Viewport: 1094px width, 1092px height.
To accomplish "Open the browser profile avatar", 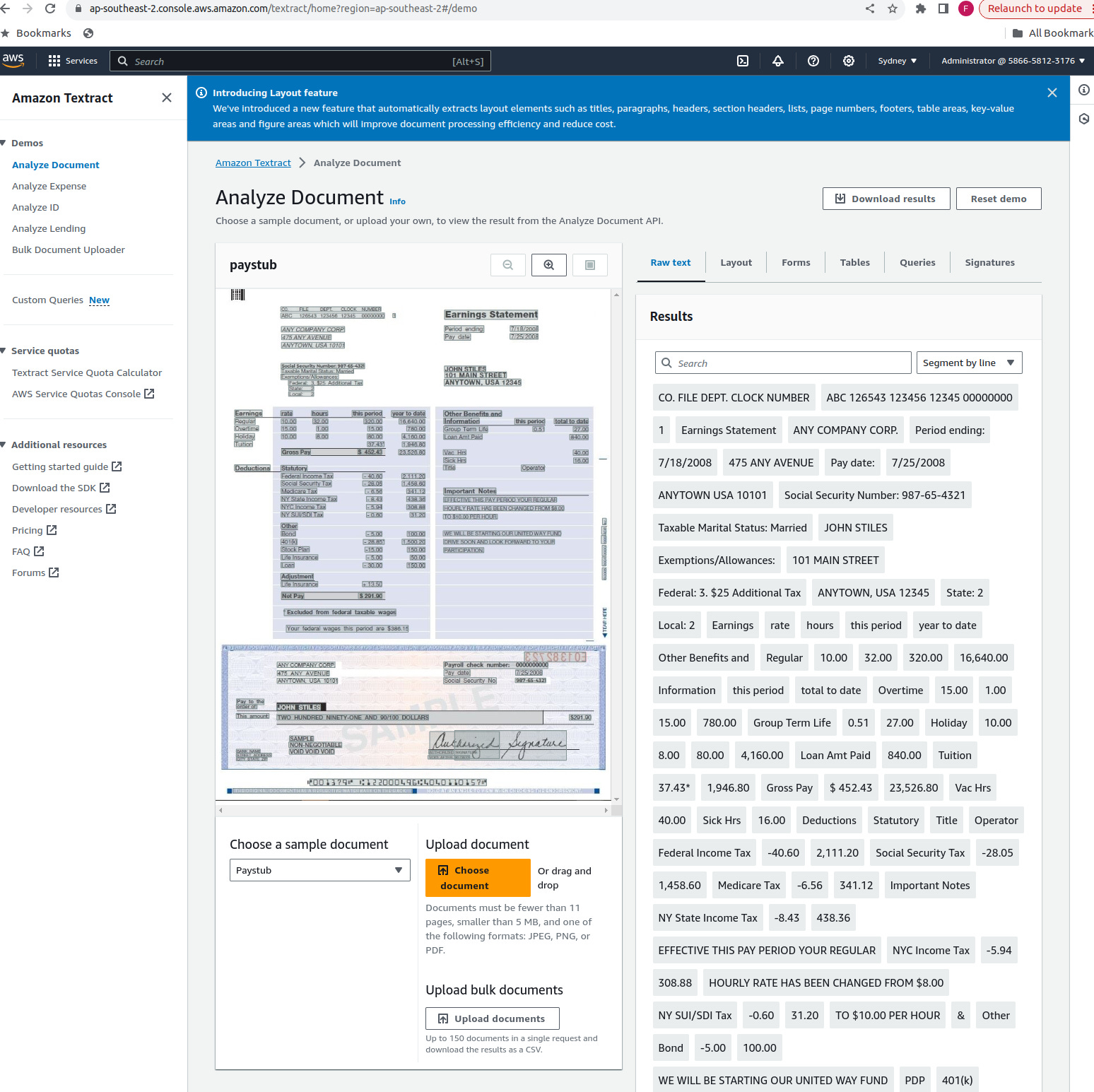I will tap(966, 8).
